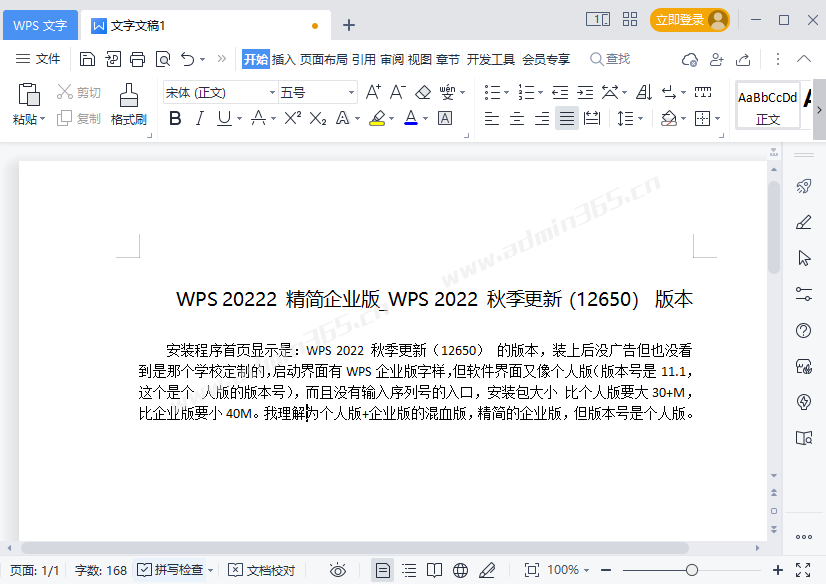Expand the spell check dropdown arrow
This screenshot has height=584, width=826.
210,570
